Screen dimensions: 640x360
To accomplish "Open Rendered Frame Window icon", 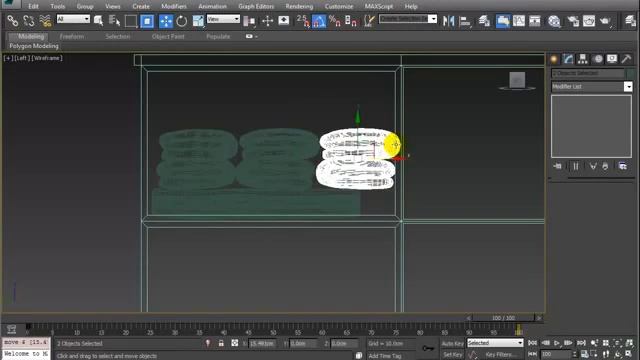I will (x=589, y=21).
